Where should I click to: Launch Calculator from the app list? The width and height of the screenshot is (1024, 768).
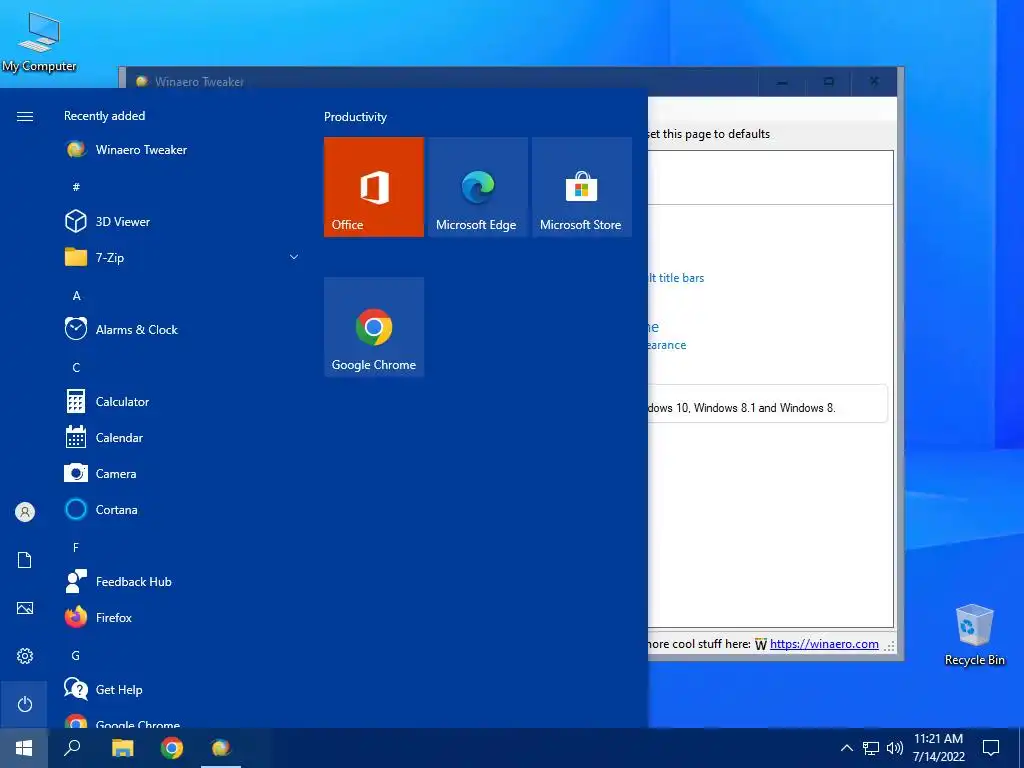[x=183, y=402]
